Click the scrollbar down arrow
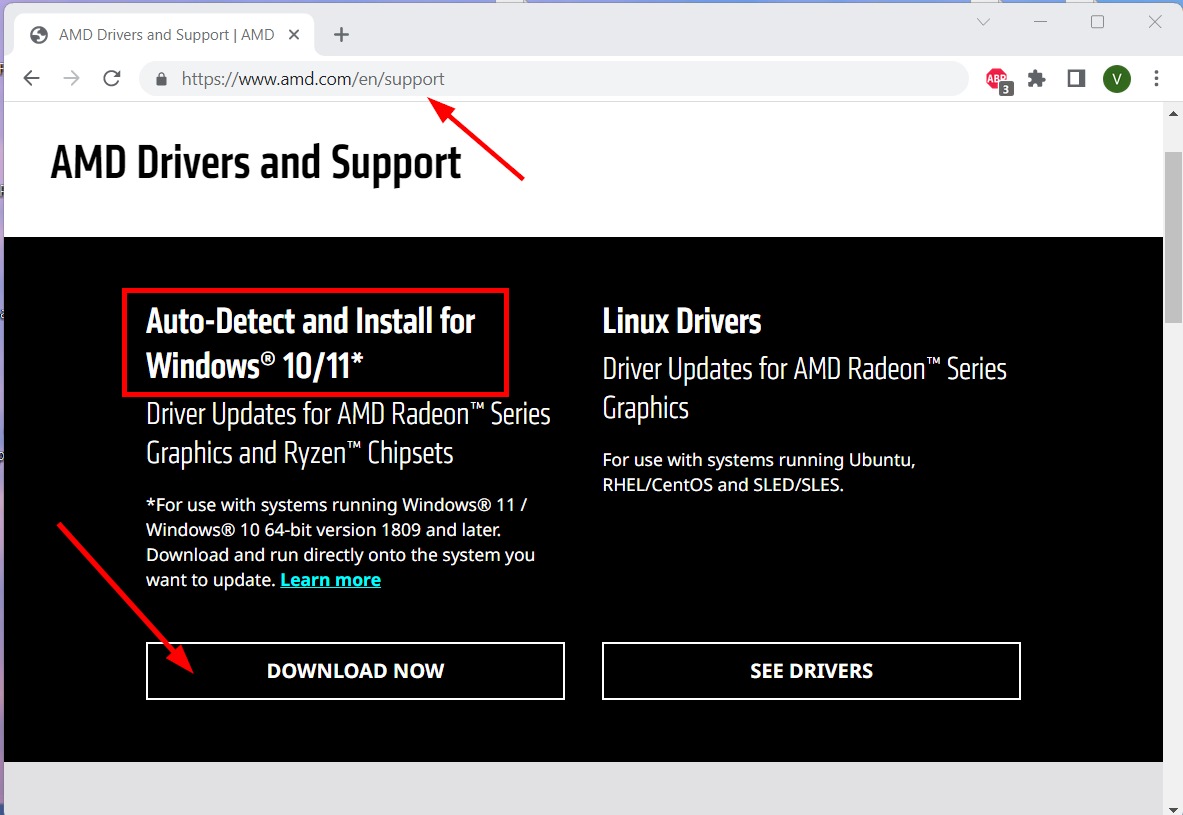 click(1173, 809)
